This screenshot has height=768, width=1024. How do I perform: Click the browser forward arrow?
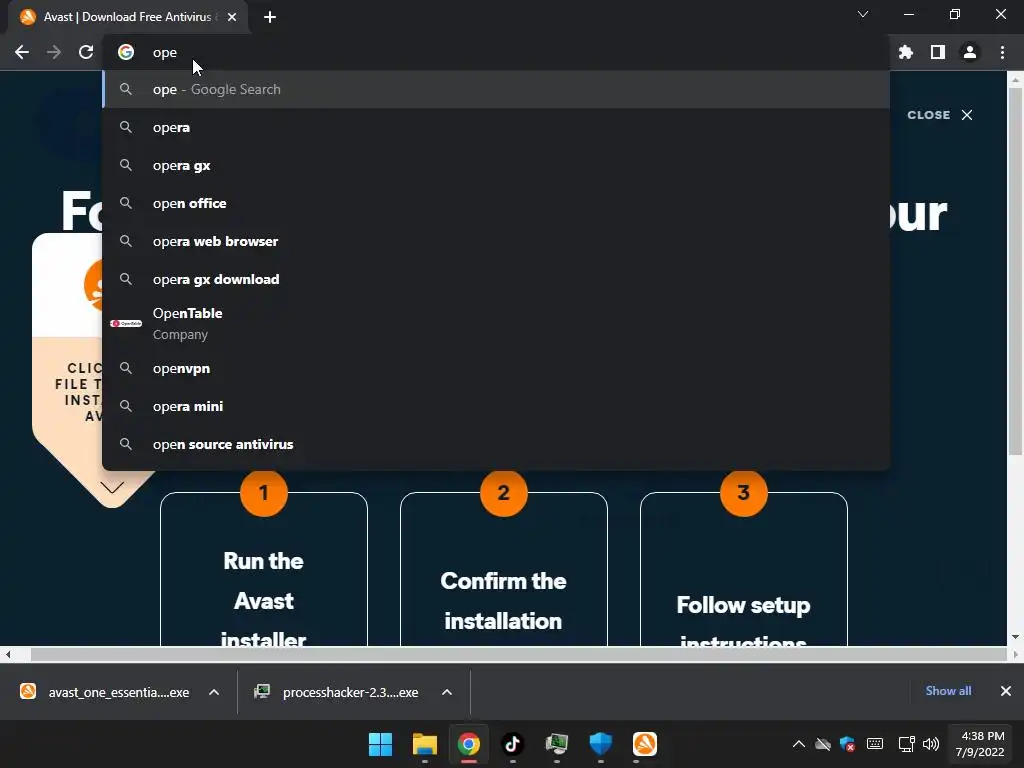click(x=54, y=52)
